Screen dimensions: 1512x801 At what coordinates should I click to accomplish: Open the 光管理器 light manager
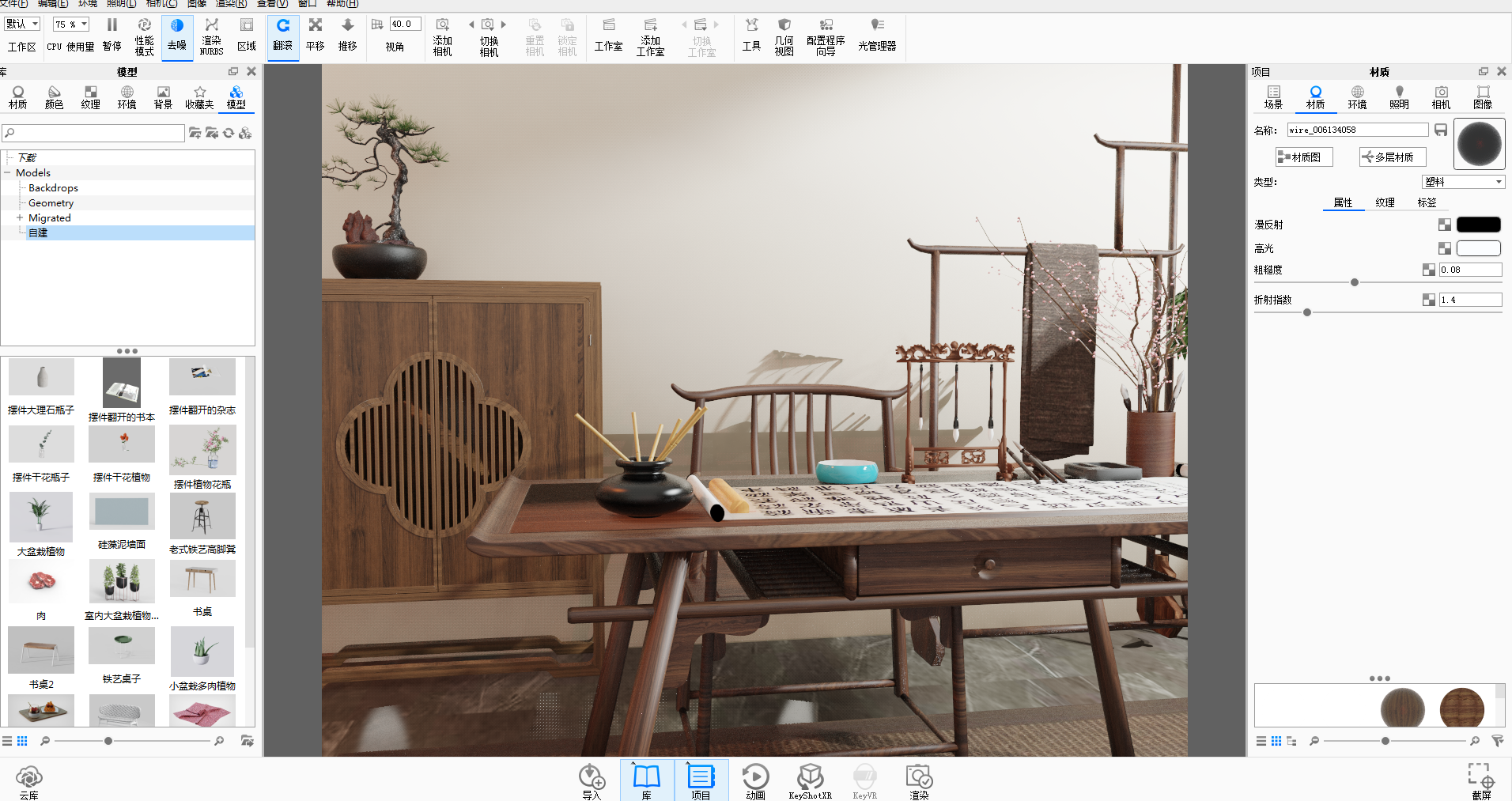(877, 36)
